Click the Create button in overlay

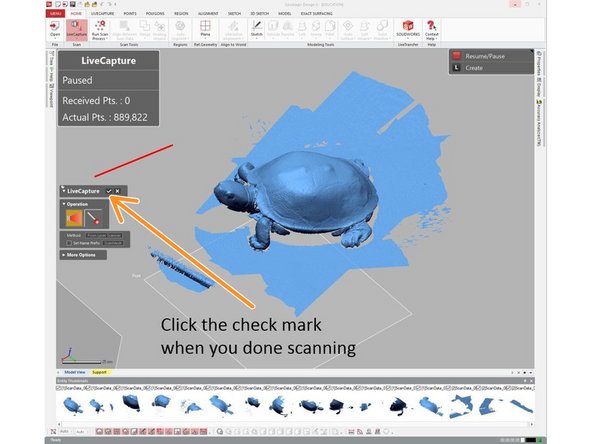pyautogui.click(x=474, y=68)
